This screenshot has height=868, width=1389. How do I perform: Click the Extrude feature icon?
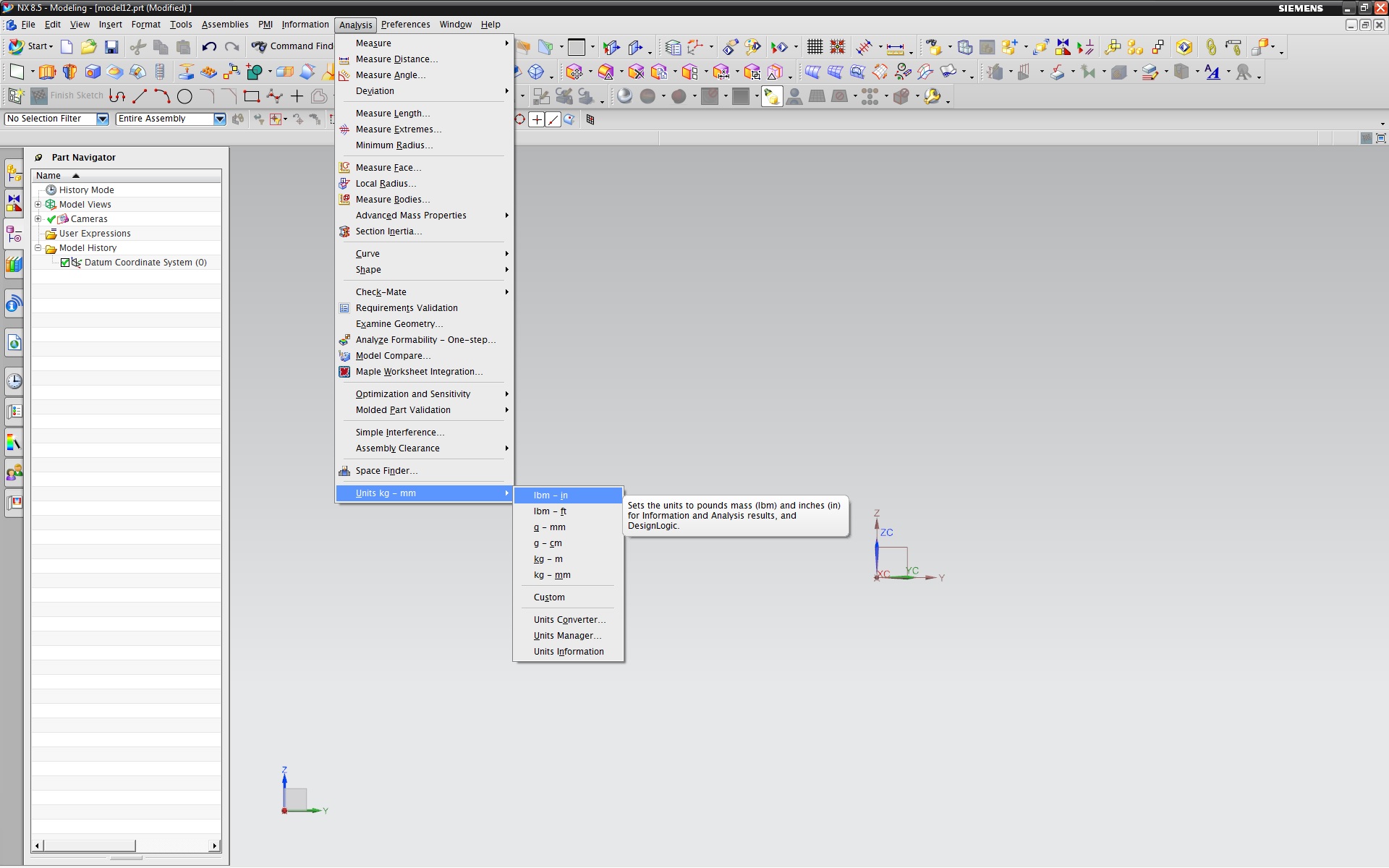[47, 72]
